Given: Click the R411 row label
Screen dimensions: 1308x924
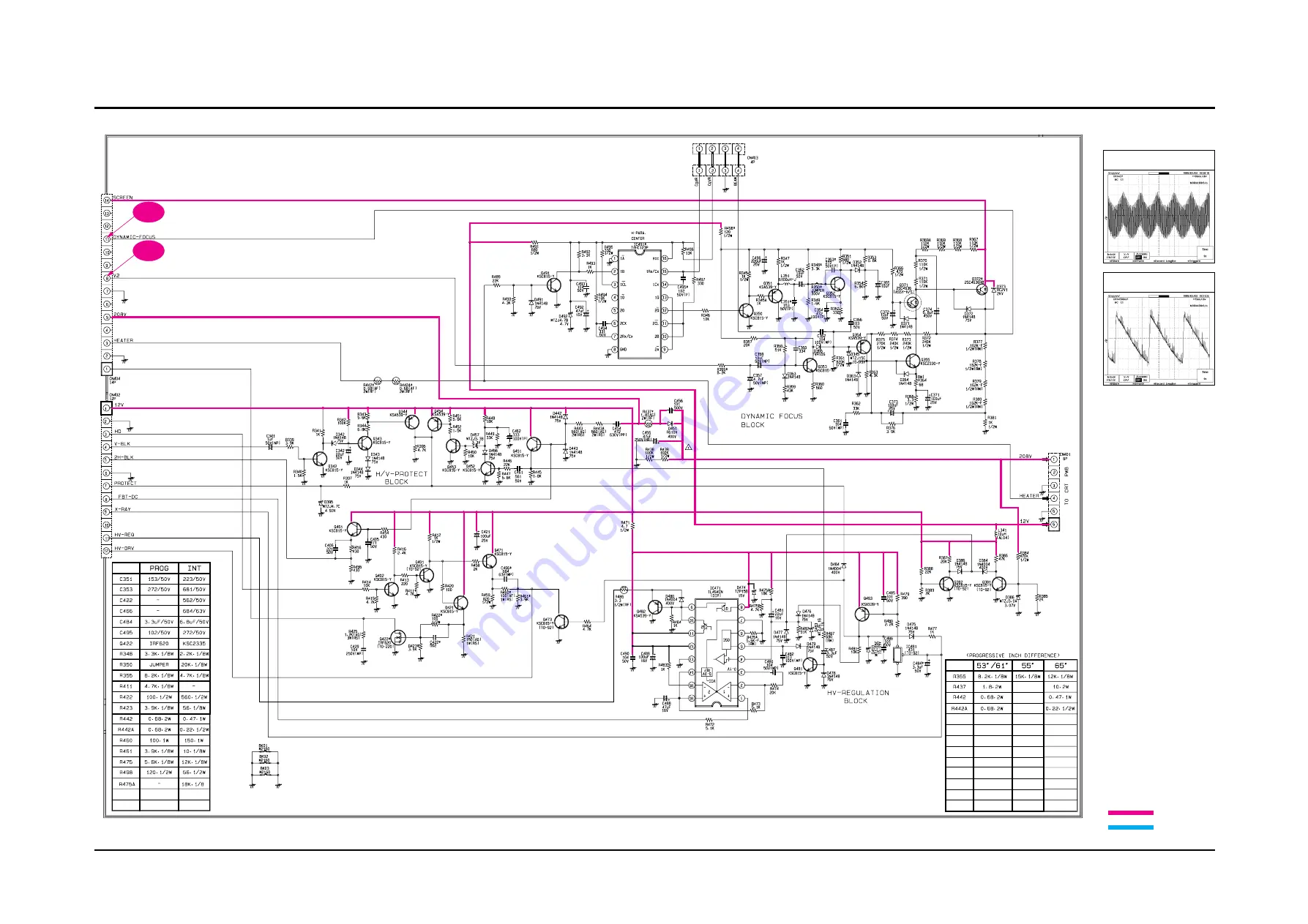Looking at the screenshot, I should pyautogui.click(x=126, y=686).
